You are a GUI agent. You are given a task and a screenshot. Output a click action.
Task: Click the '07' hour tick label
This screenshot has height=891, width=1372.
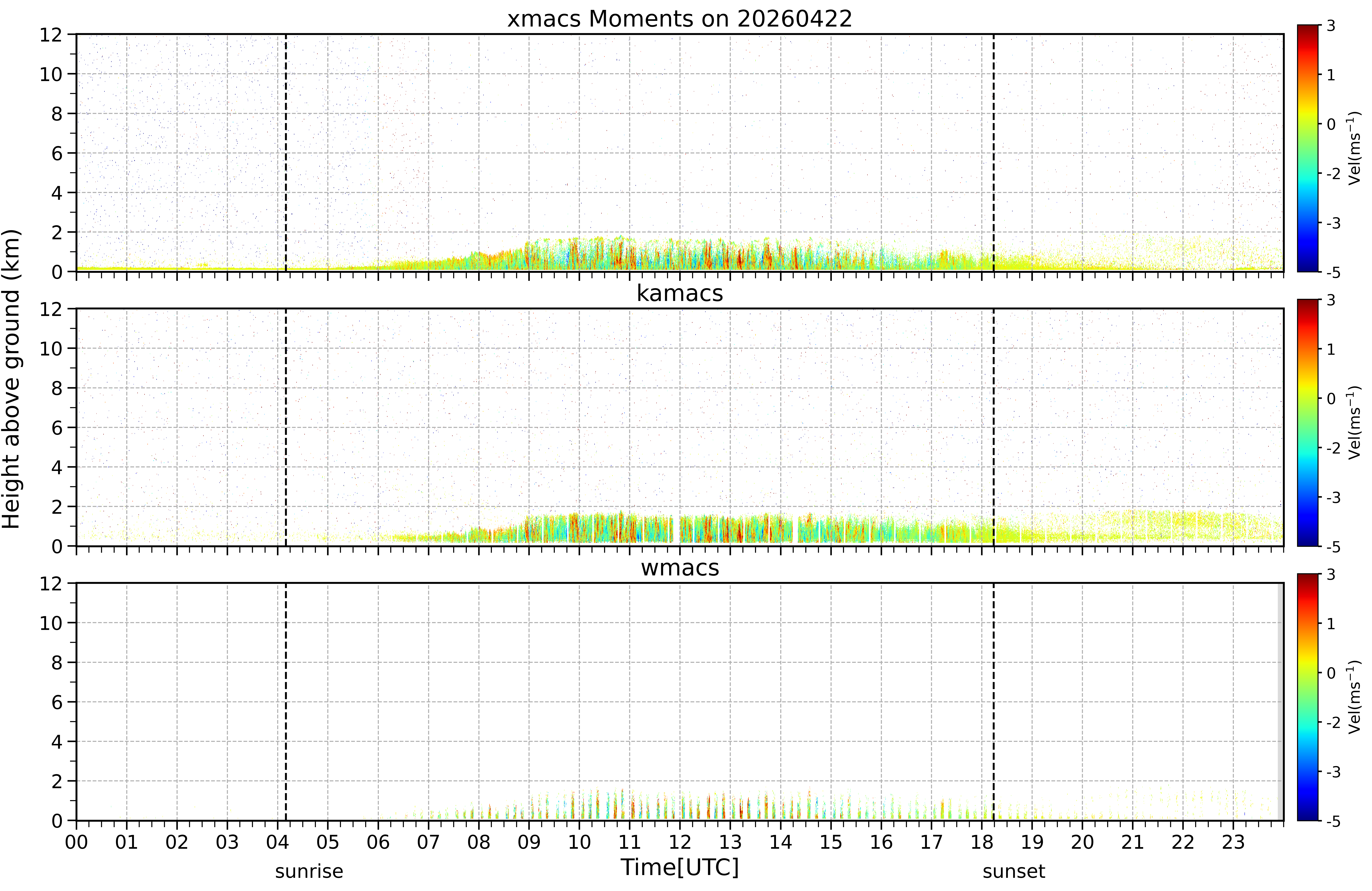tap(428, 843)
